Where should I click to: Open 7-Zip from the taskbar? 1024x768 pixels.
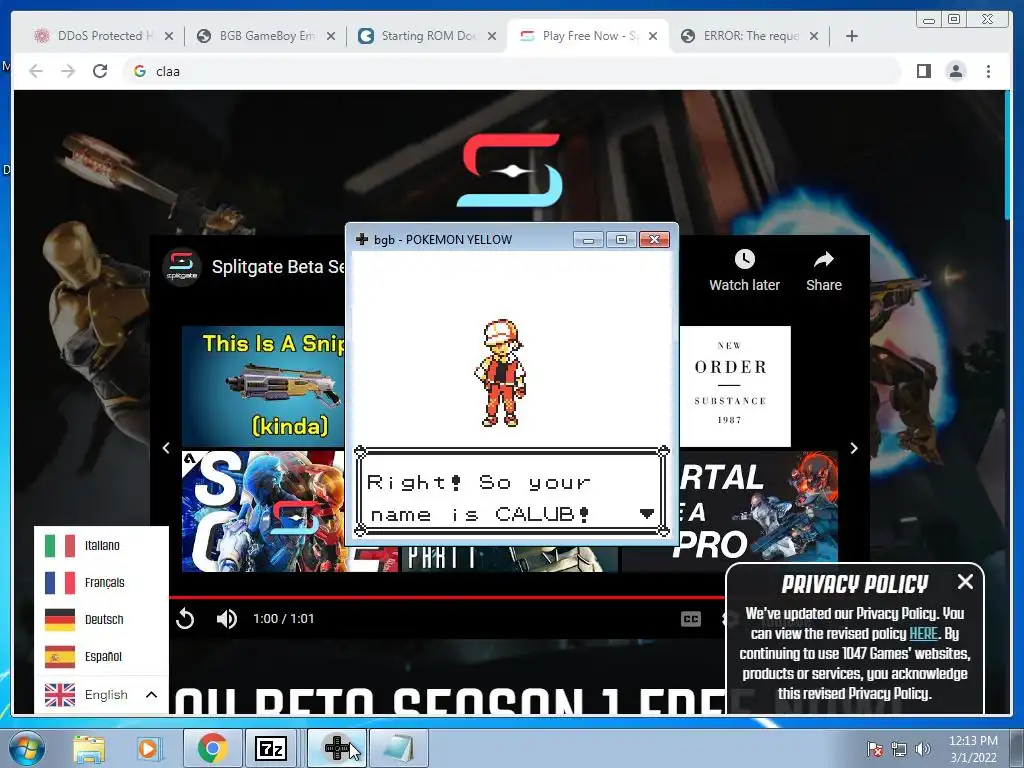pos(271,748)
